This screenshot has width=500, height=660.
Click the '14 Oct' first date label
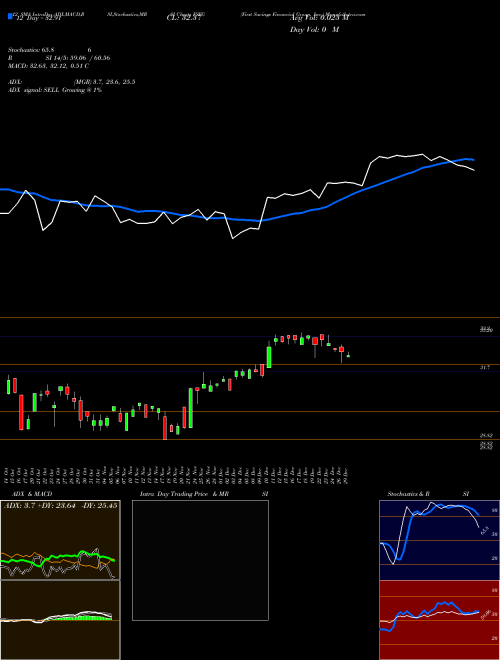pos(7,474)
